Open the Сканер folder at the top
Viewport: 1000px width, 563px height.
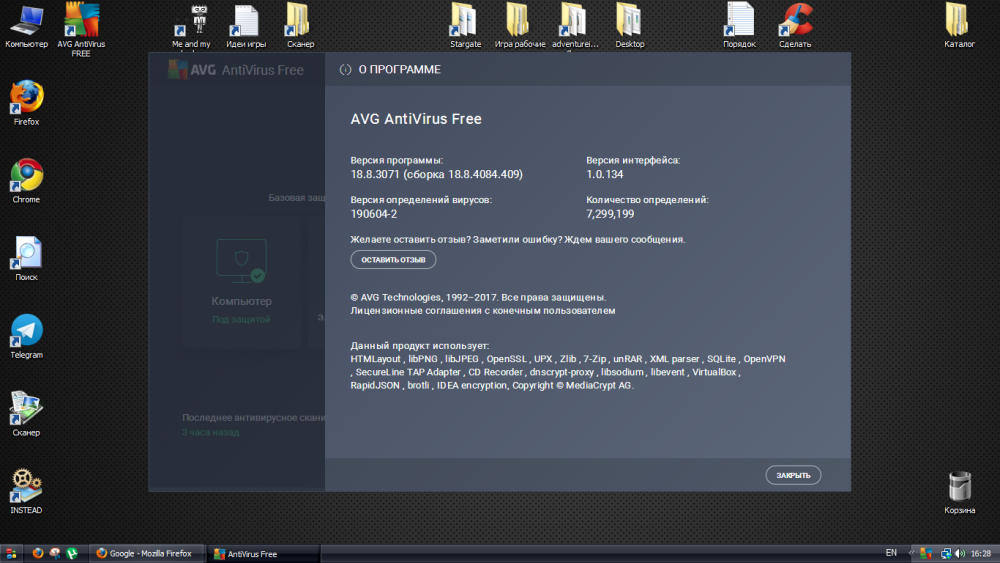click(x=300, y=26)
